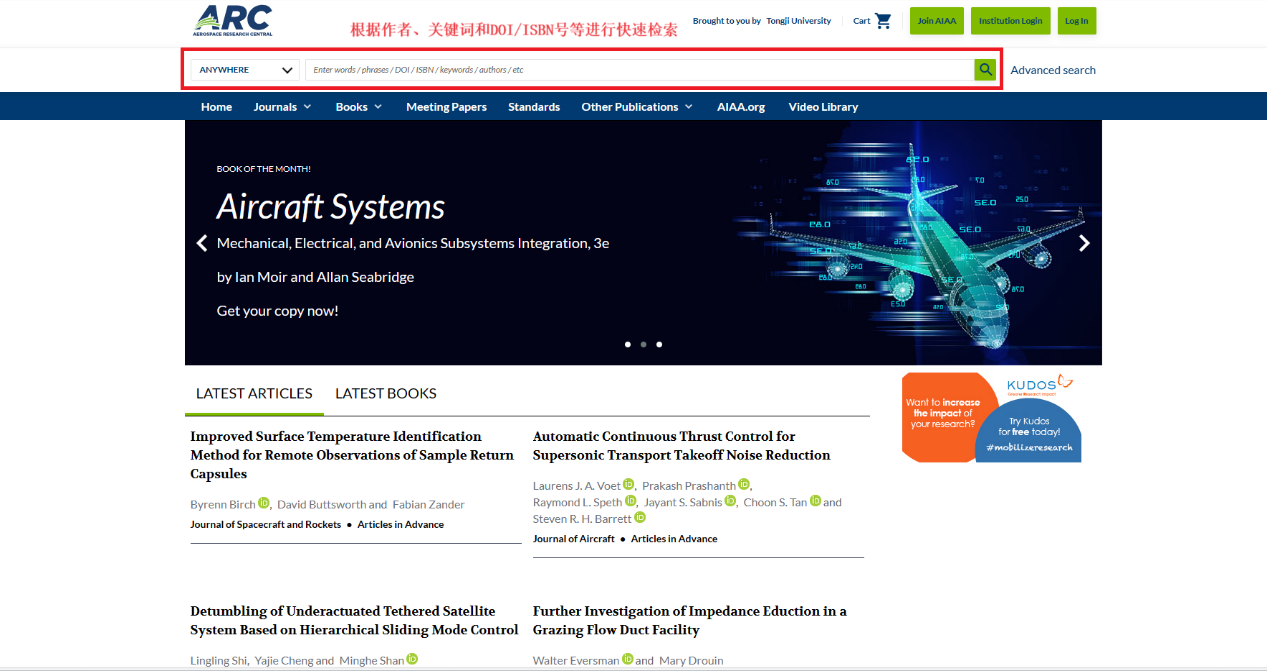
Task: Open Walter Eversman's ORCID icon
Action: tap(628, 659)
